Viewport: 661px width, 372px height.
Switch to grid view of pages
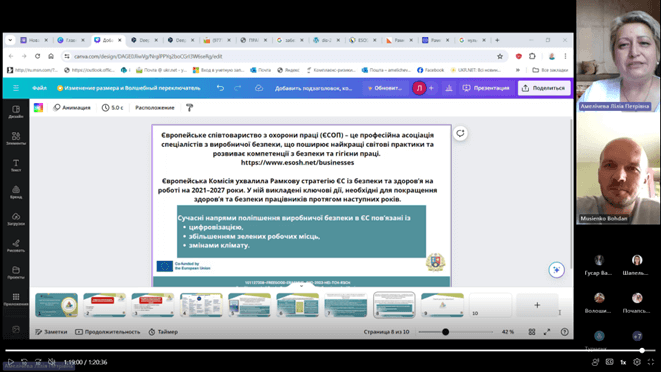[x=532, y=332]
